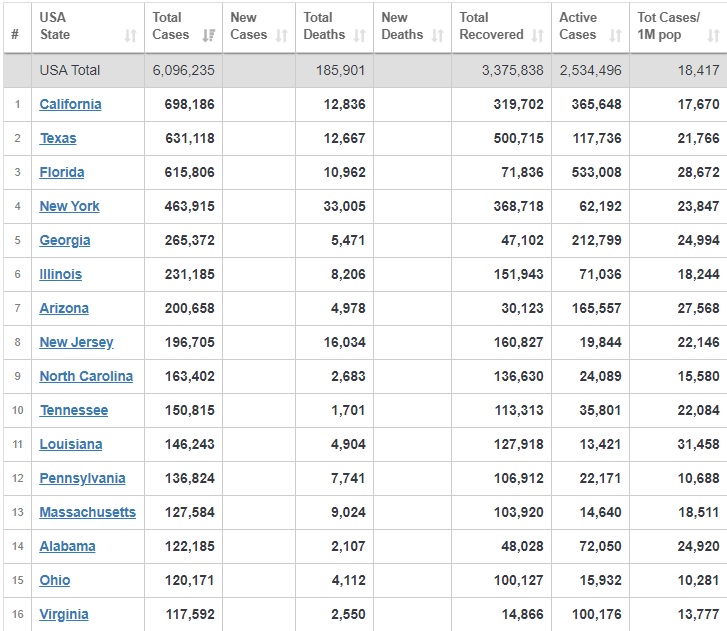Open the Pennsylvania link
Image resolution: width=727 pixels, height=631 pixels.
point(82,478)
